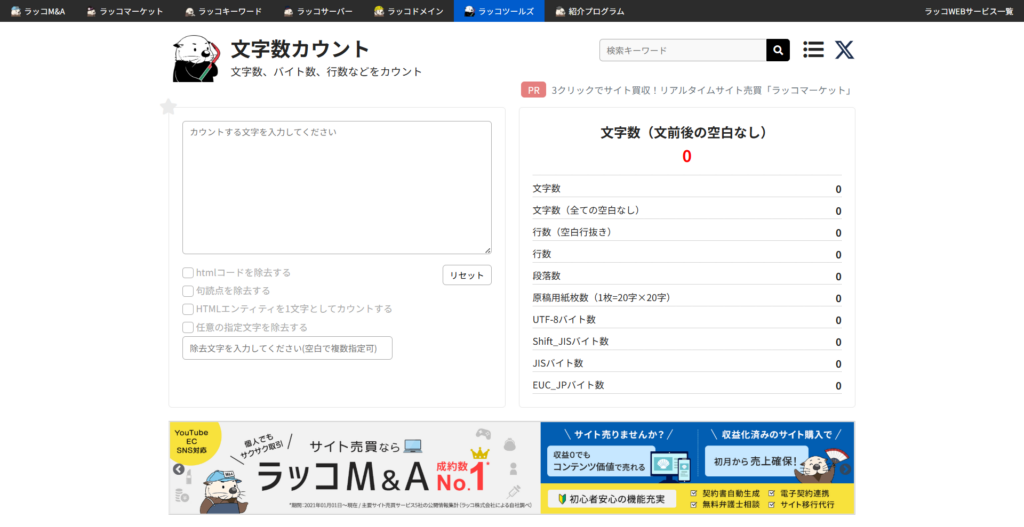Select the ラッコツールズ navigation tab
This screenshot has height=527, width=1024.
point(499,11)
